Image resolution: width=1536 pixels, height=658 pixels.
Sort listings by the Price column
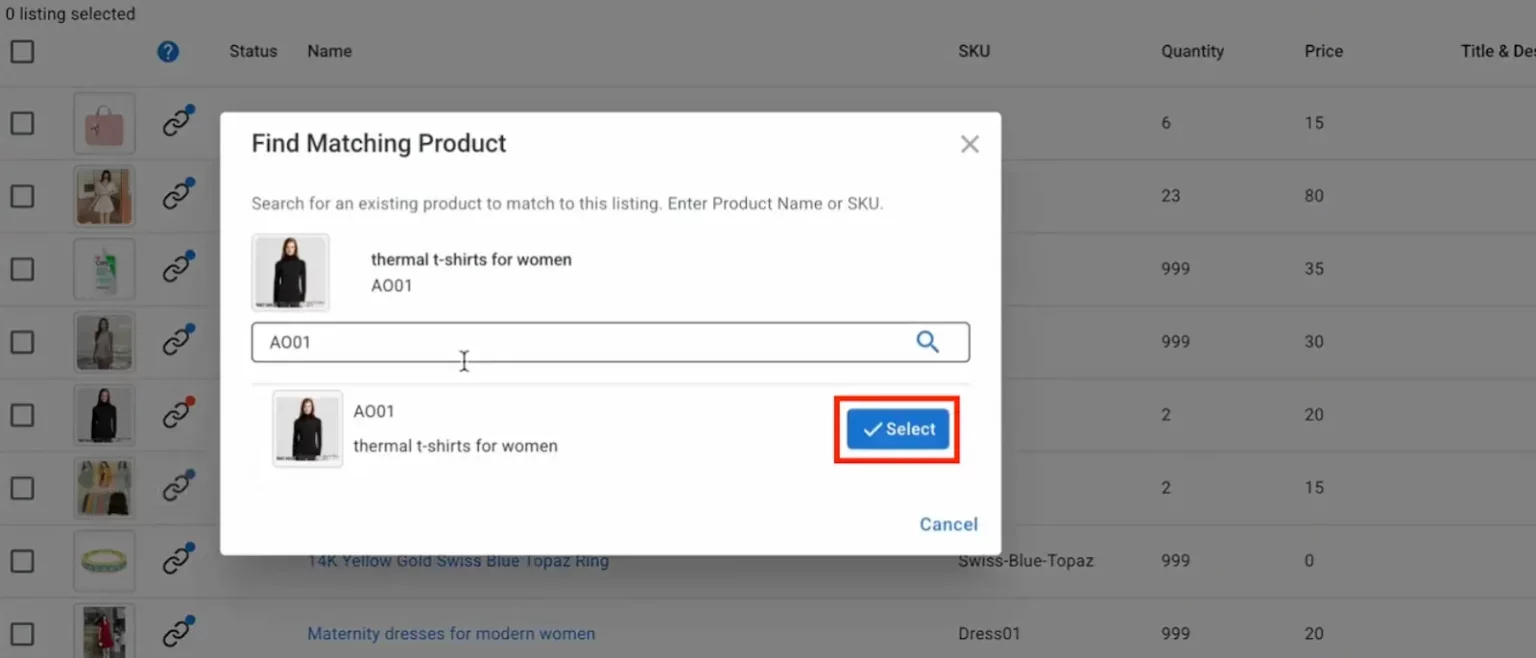(x=1323, y=51)
